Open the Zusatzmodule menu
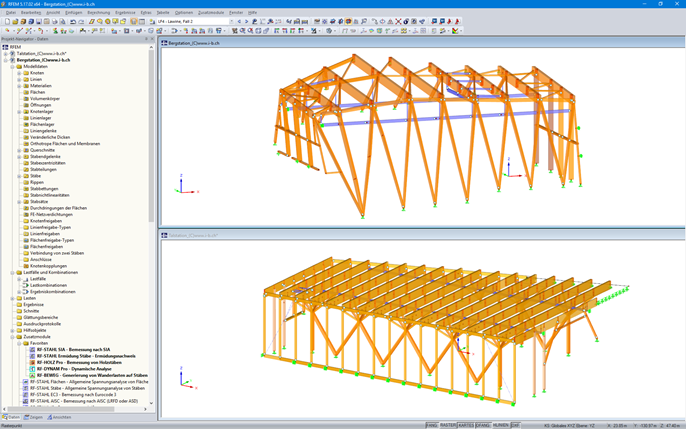The height and width of the screenshot is (429, 686). click(211, 13)
